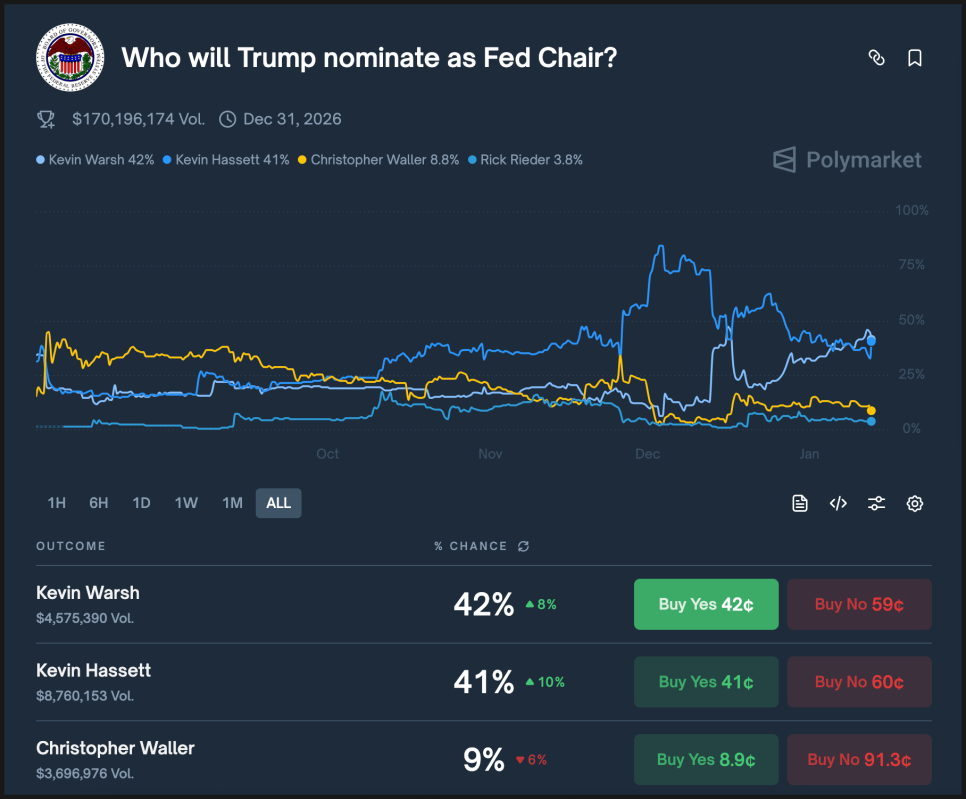This screenshot has height=799, width=966.
Task: Open chart filter sliders icon
Action: (876, 503)
